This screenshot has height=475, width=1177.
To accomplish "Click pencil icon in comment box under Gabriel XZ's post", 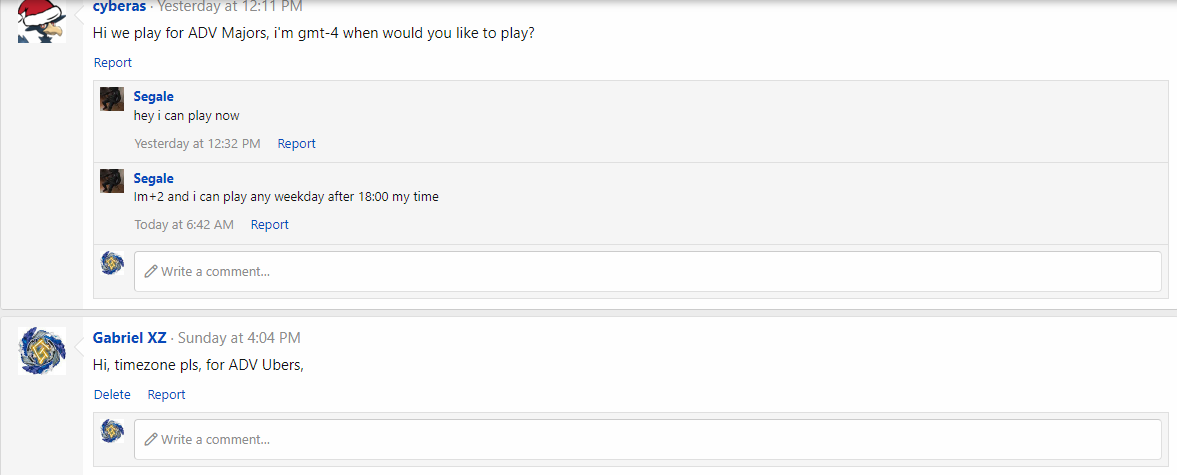I will tap(151, 439).
